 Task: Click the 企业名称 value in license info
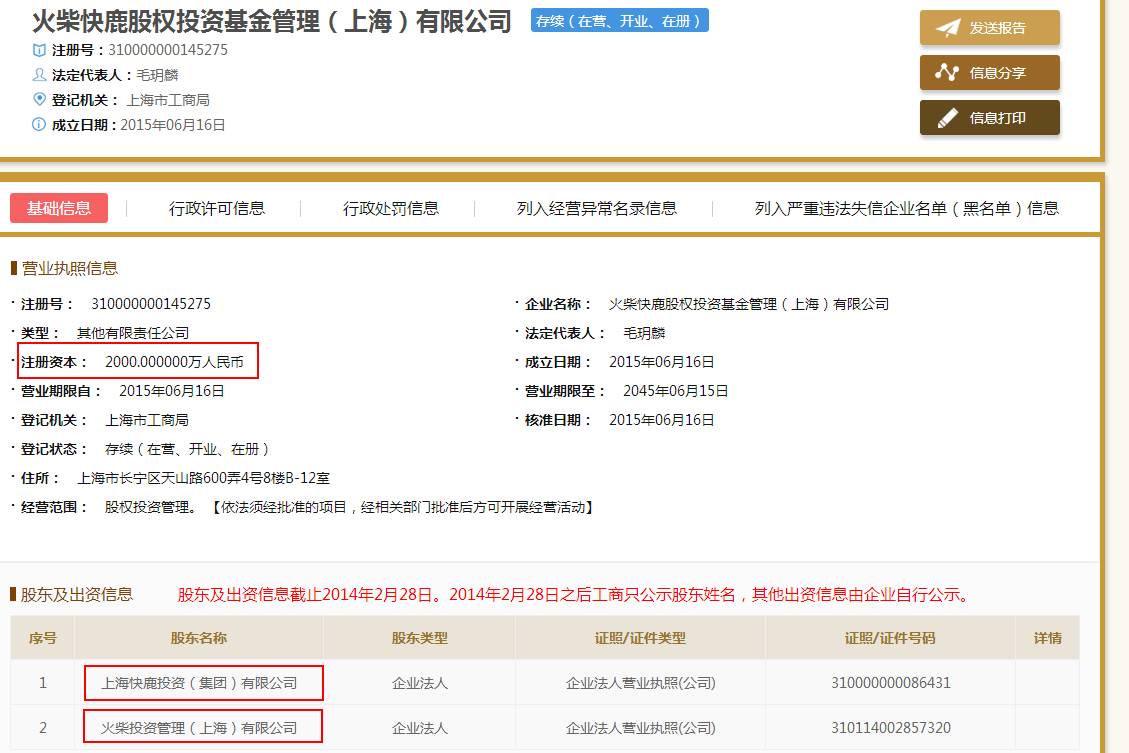point(749,305)
